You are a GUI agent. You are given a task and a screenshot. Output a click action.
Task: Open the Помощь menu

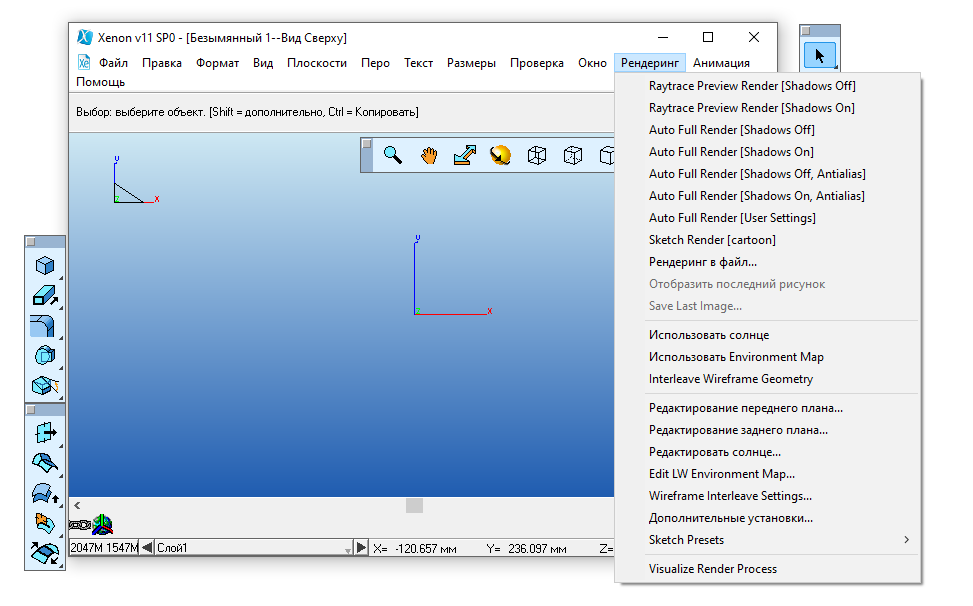[101, 82]
